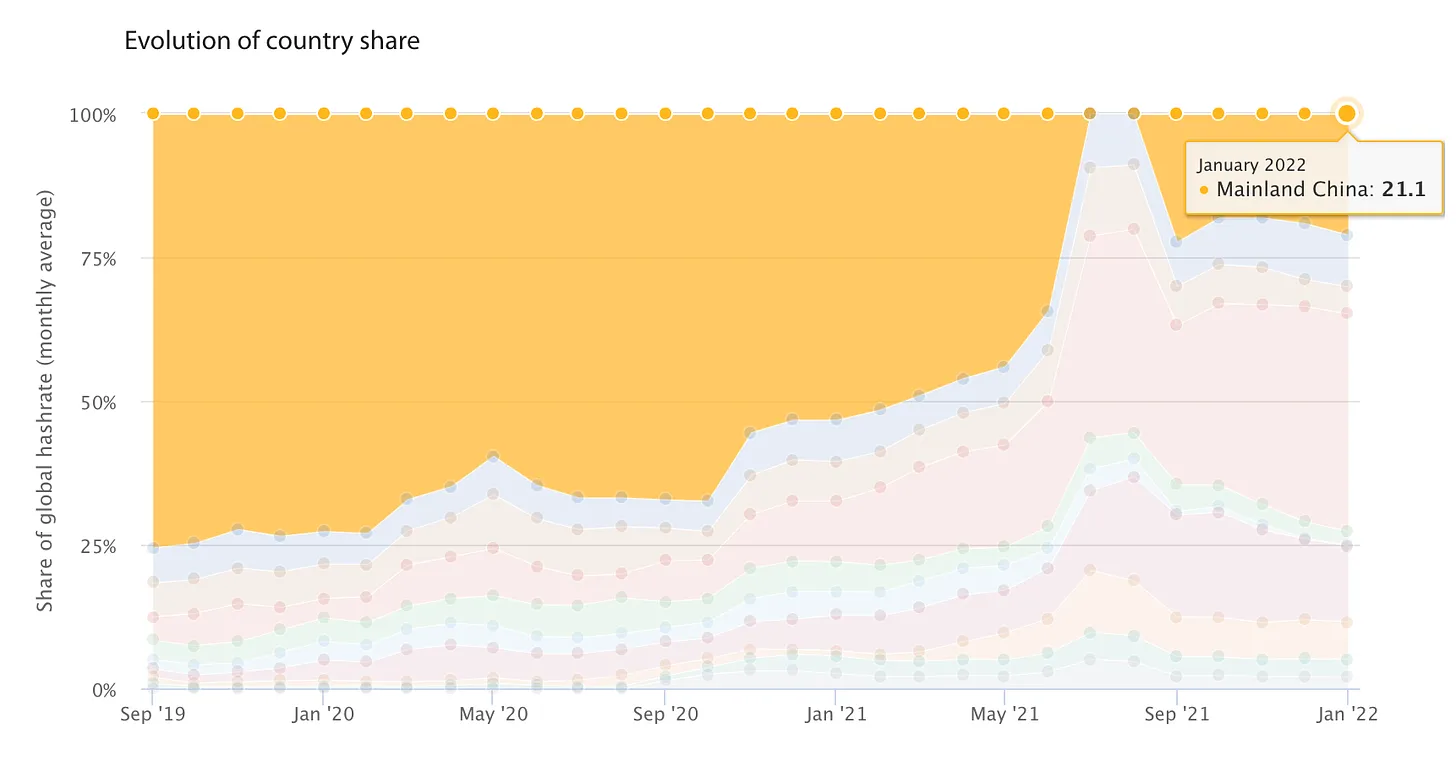Screen dimensions: 1456x778
Task: Click the Jan '22 x-axis label
Action: [x=1347, y=714]
